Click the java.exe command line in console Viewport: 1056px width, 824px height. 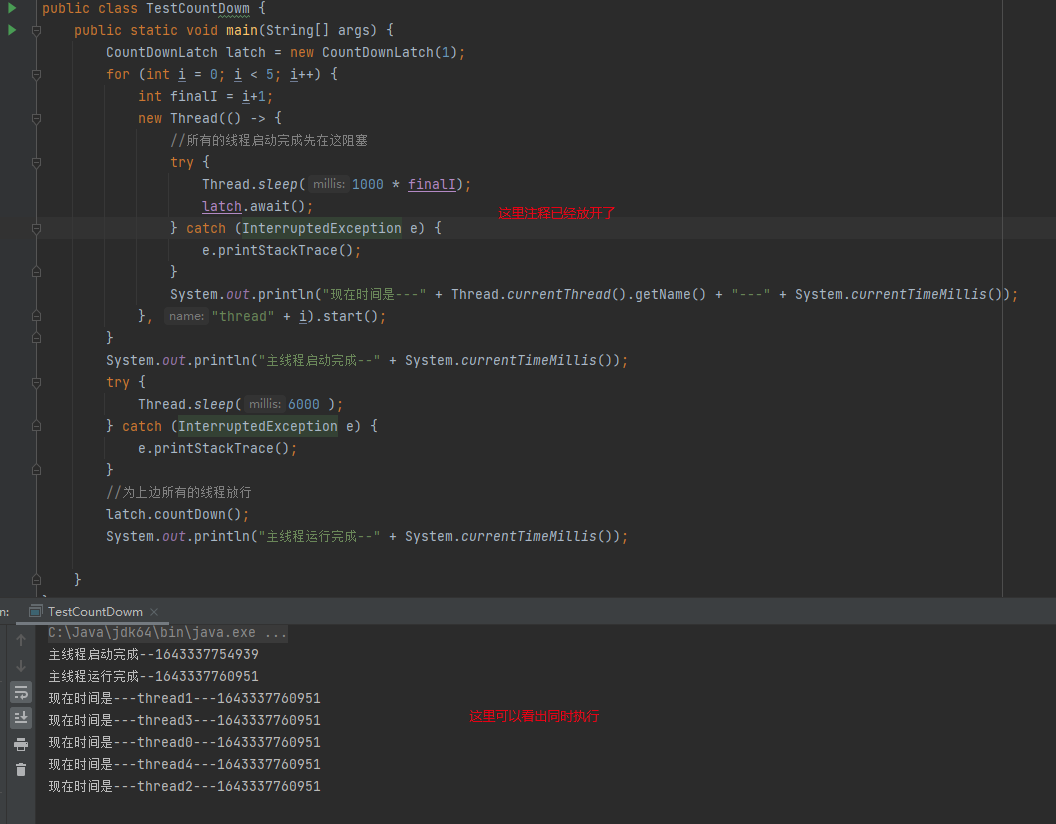click(168, 633)
